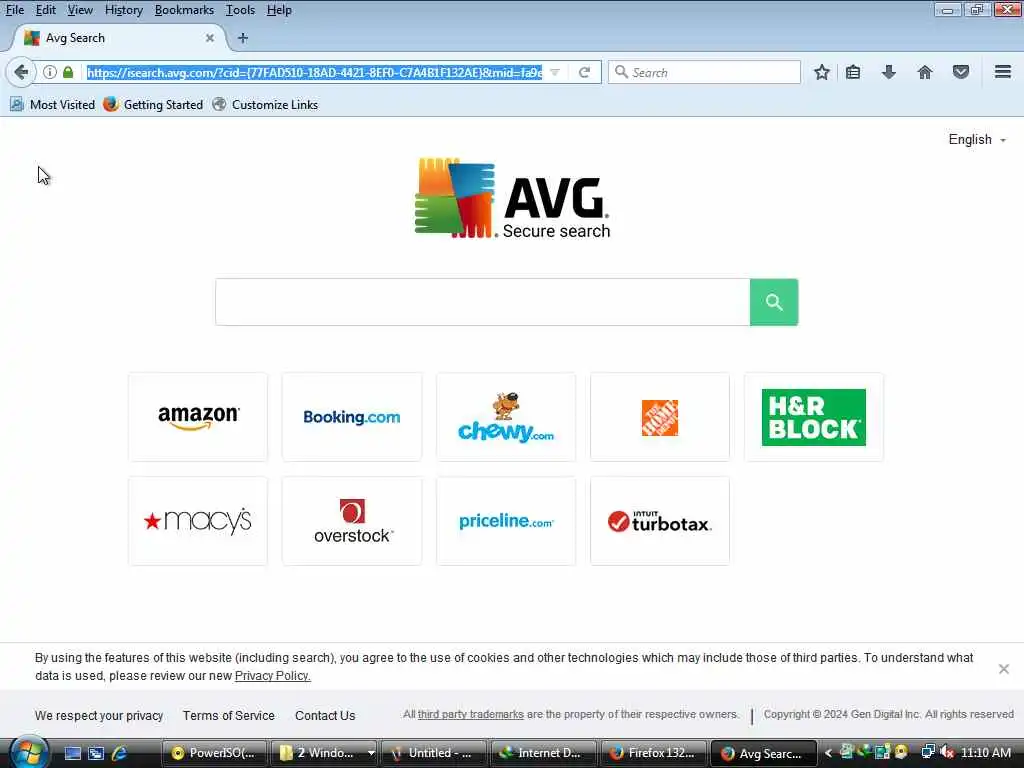Click the browser back arrow button
The height and width of the screenshot is (768, 1024).
21,72
